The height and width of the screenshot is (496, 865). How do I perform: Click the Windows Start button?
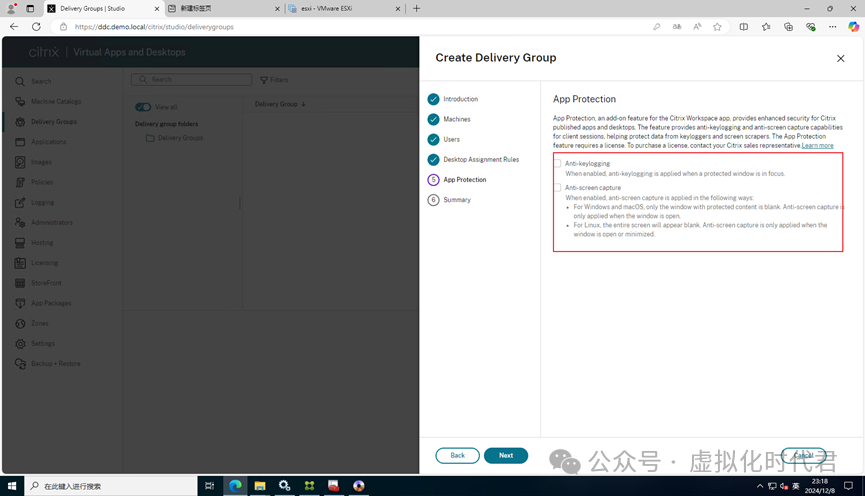pos(12,486)
